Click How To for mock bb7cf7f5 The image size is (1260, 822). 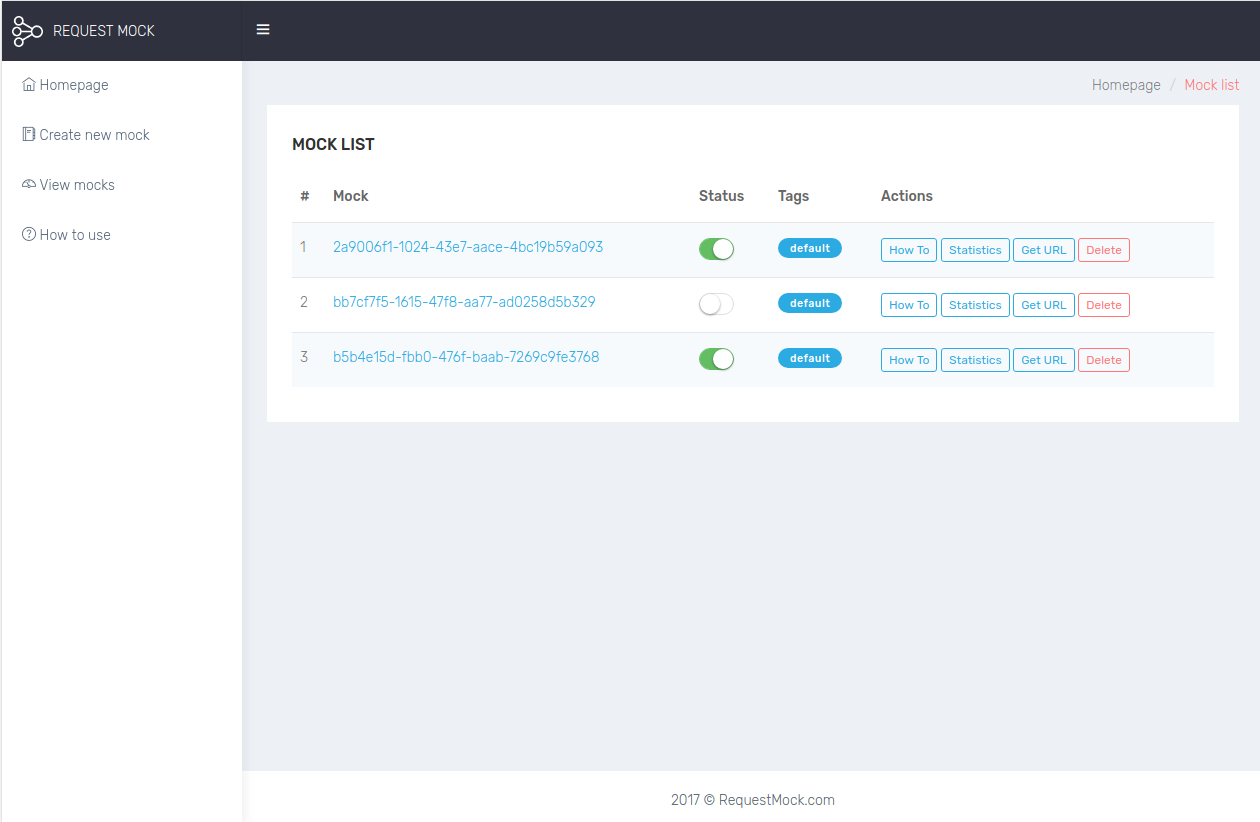click(909, 305)
